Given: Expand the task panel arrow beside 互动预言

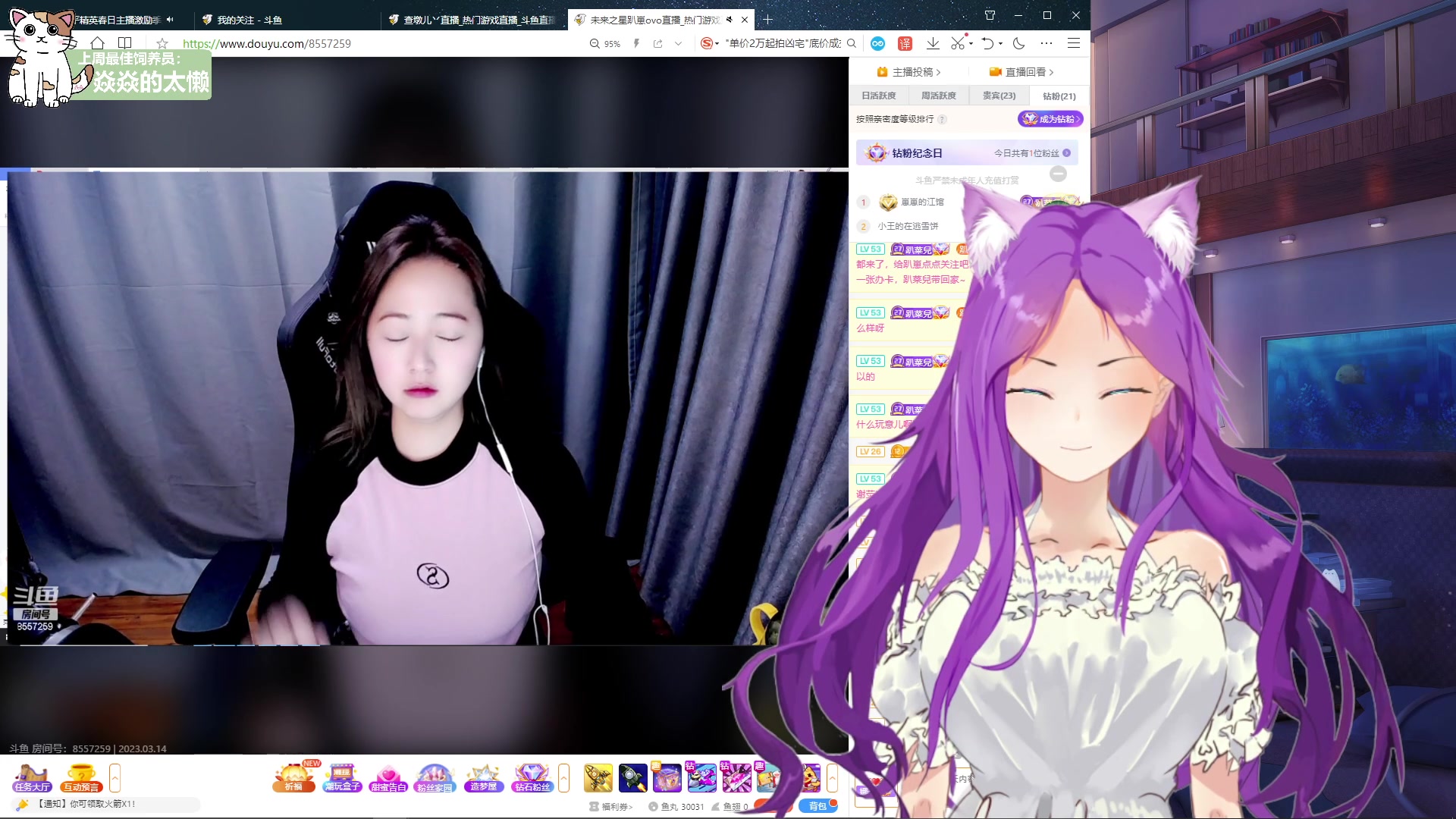Looking at the screenshot, I should (x=115, y=778).
